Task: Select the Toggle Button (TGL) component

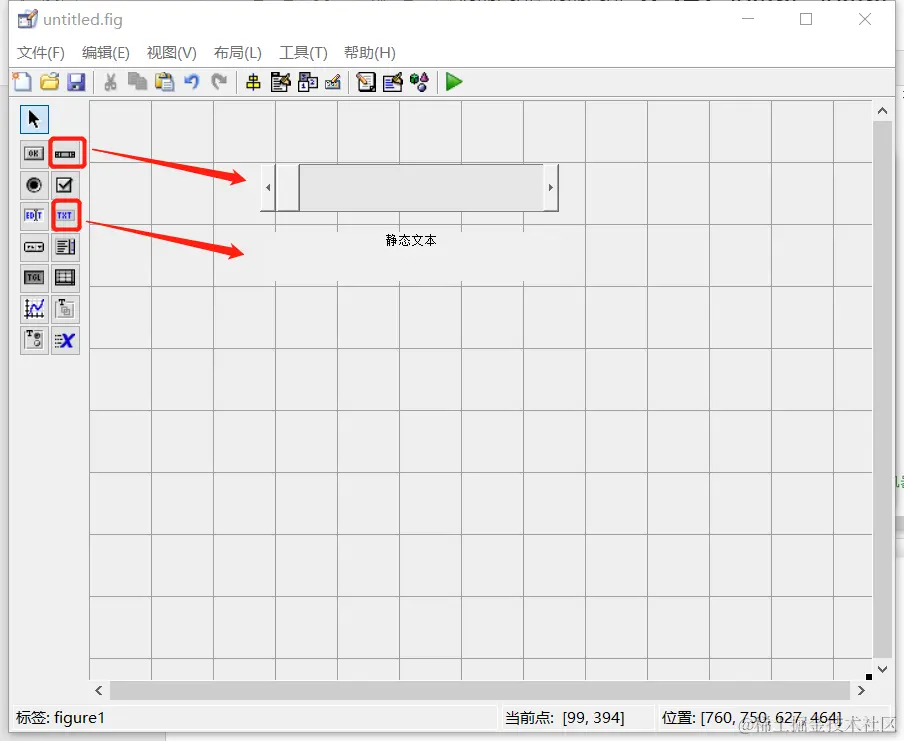Action: pos(34,277)
